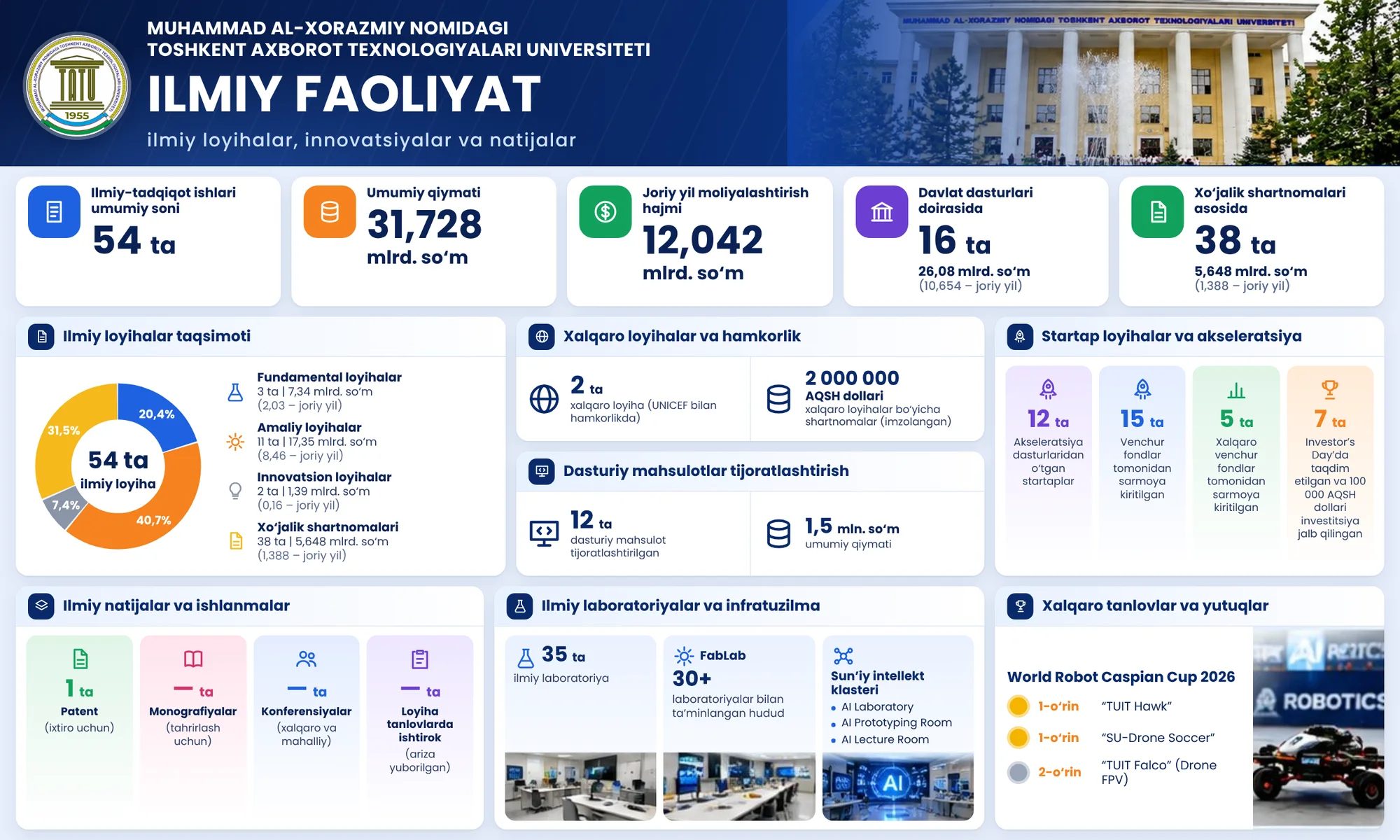Click the blue rocket icon above 15 ta
This screenshot has width=1400, height=840.
coord(1142,388)
